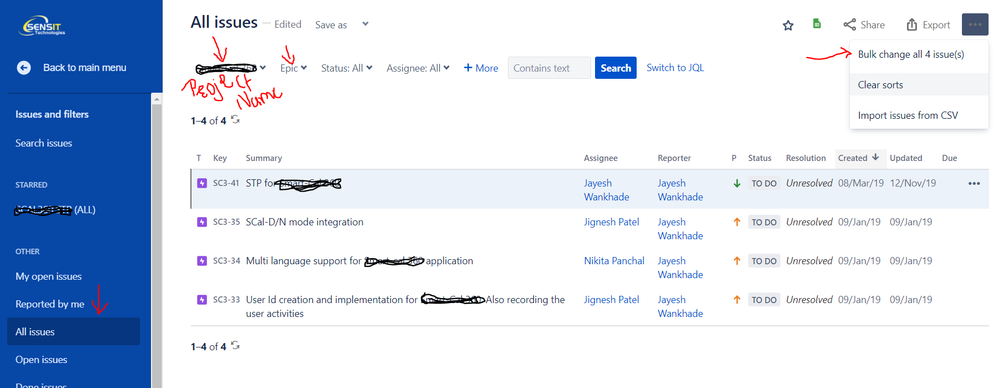998x388 pixels.
Task: Open issue key SC3-35
Action: coord(226,222)
